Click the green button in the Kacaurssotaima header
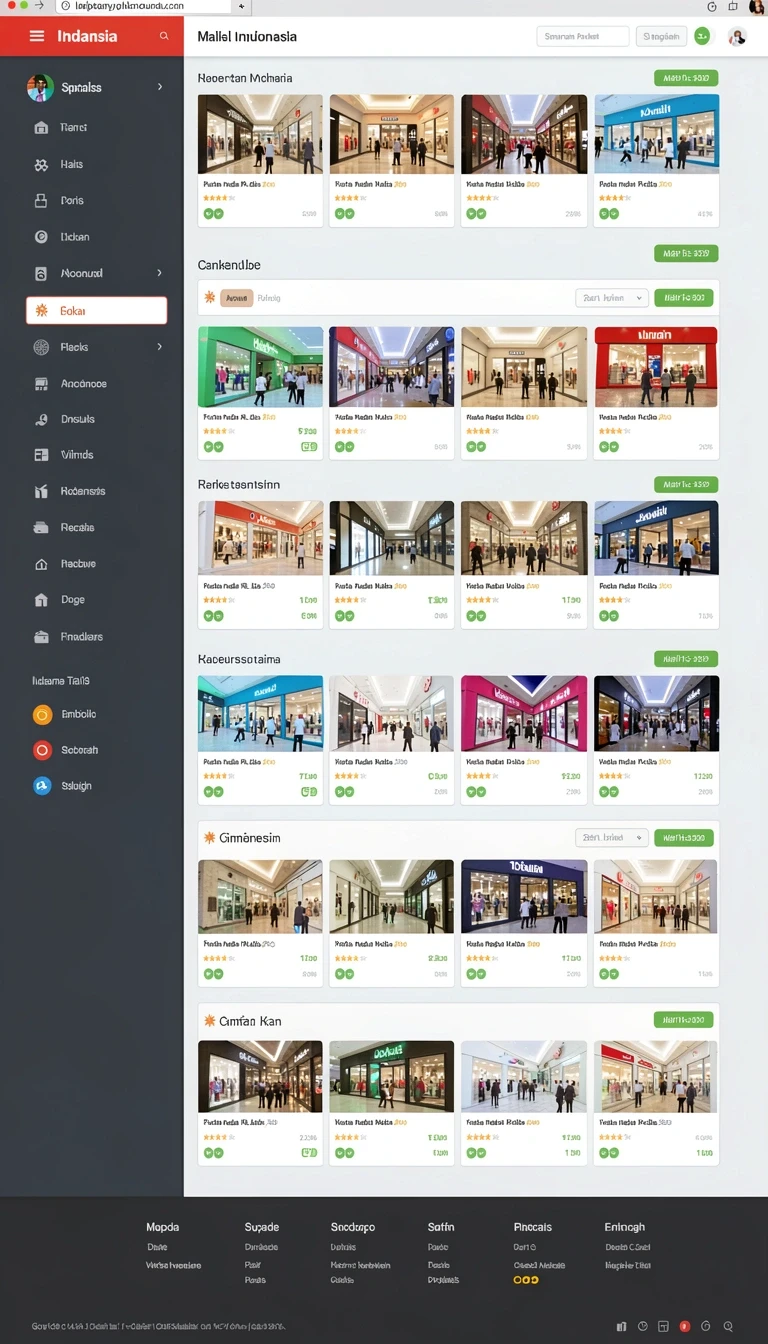 (x=686, y=659)
